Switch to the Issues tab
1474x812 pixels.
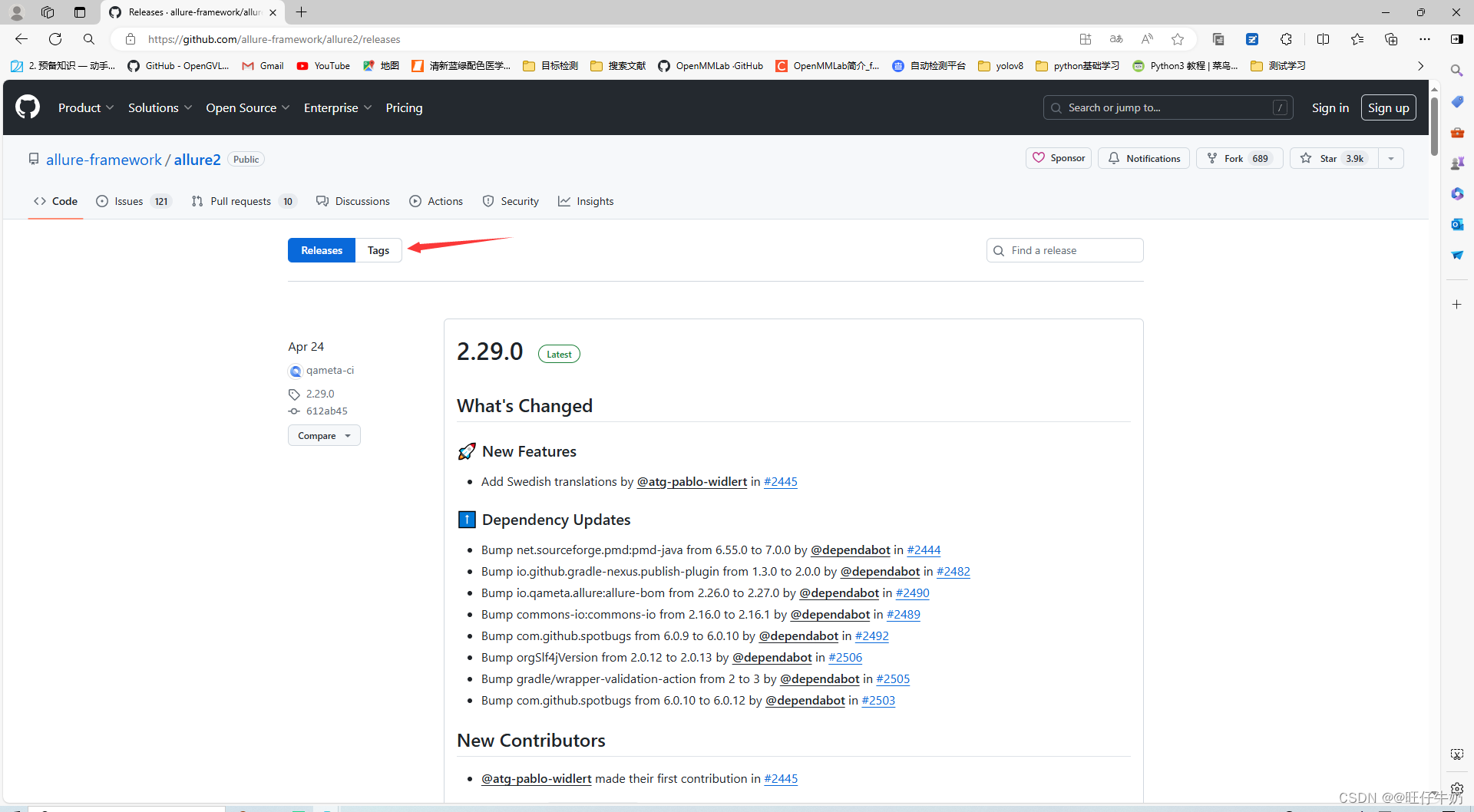(x=133, y=201)
